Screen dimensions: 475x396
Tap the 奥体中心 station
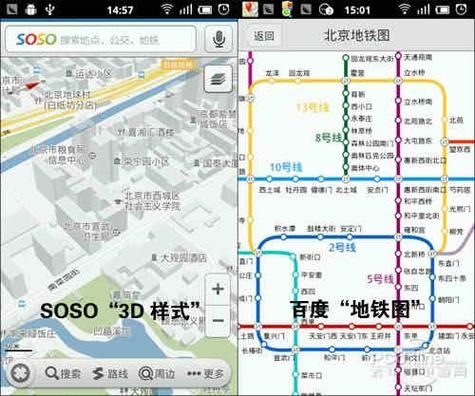[346, 168]
